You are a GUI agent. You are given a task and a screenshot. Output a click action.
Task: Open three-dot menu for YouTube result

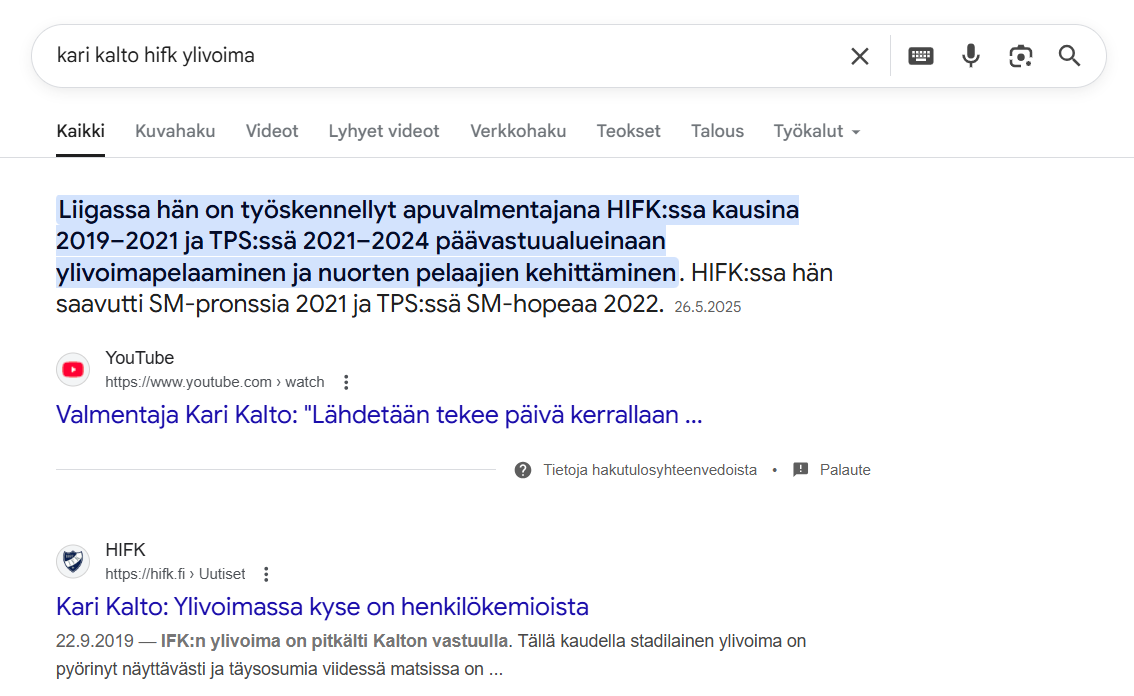click(x=346, y=382)
